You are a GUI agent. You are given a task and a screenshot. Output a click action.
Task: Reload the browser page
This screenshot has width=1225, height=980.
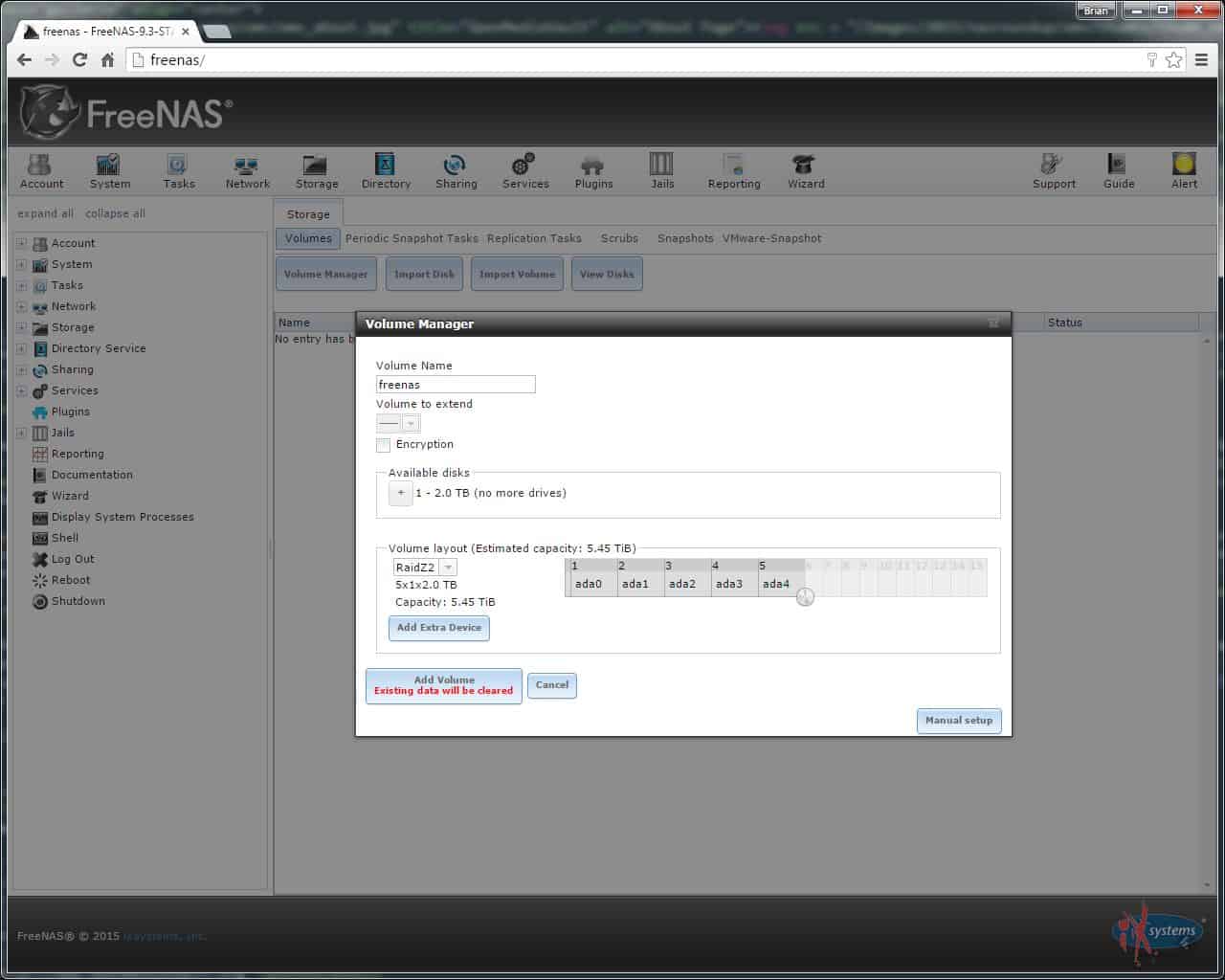[80, 59]
